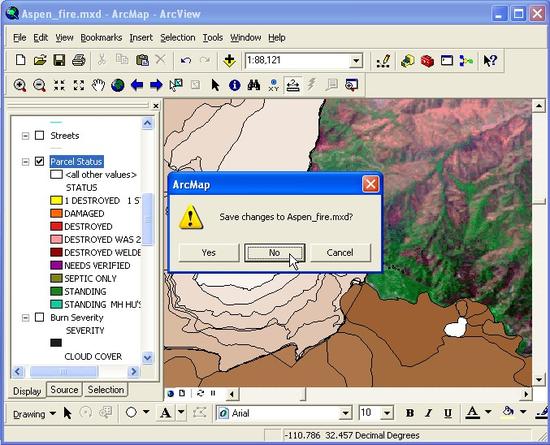The height and width of the screenshot is (445, 550).
Task: Enable the Streets layer checkbox
Action: point(40,135)
